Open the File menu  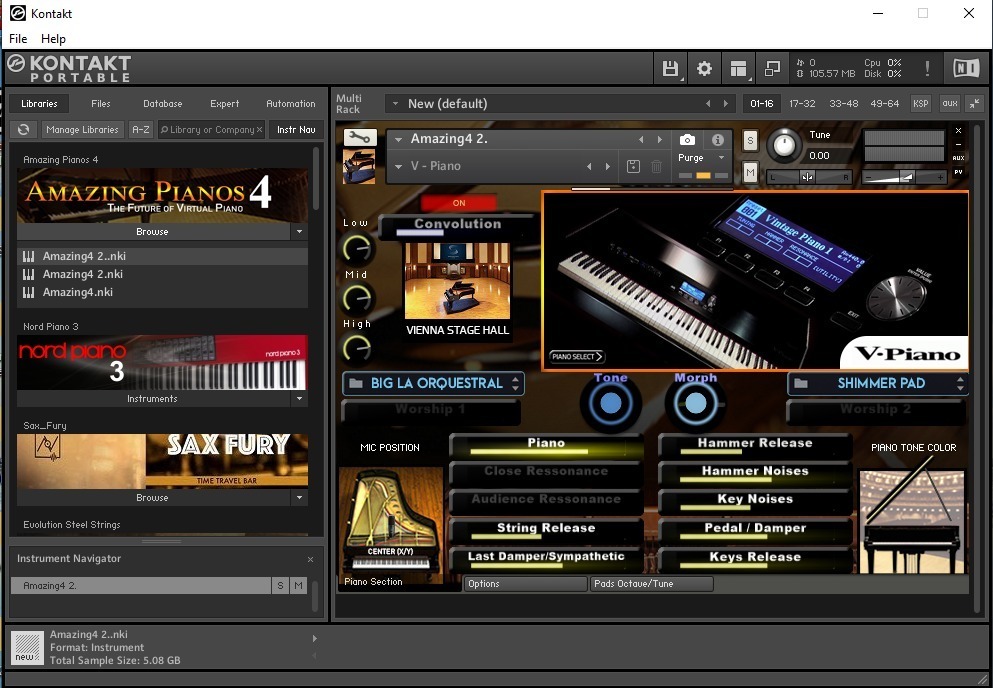pyautogui.click(x=18, y=39)
